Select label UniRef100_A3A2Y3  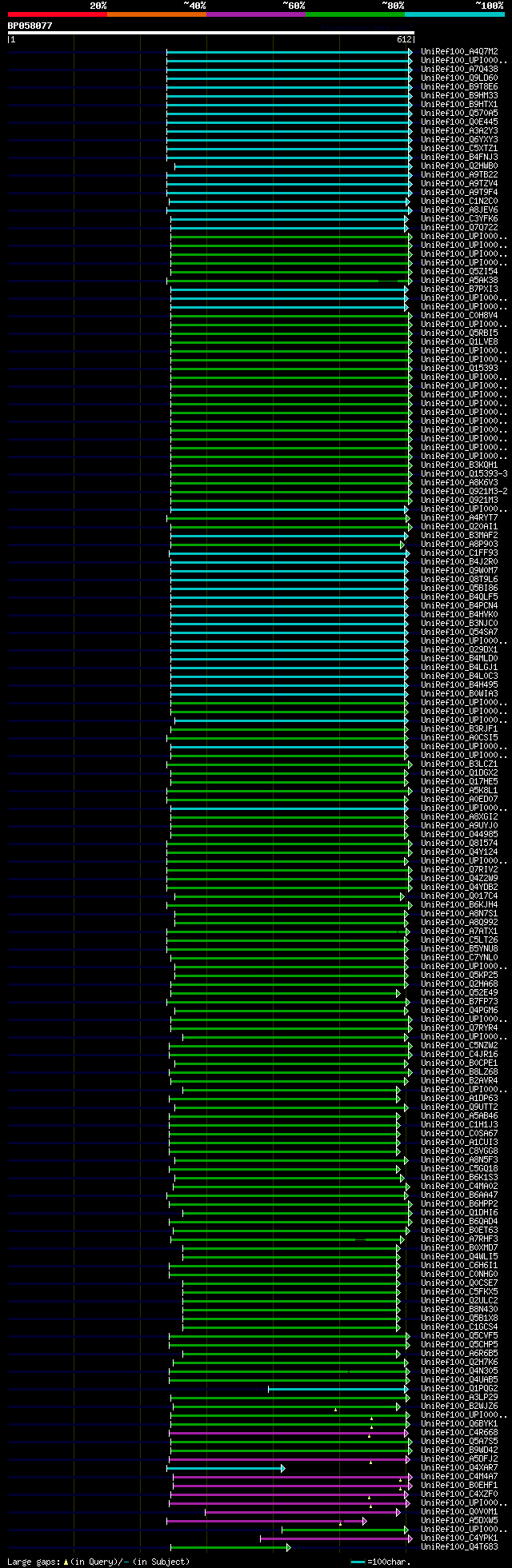click(x=459, y=131)
